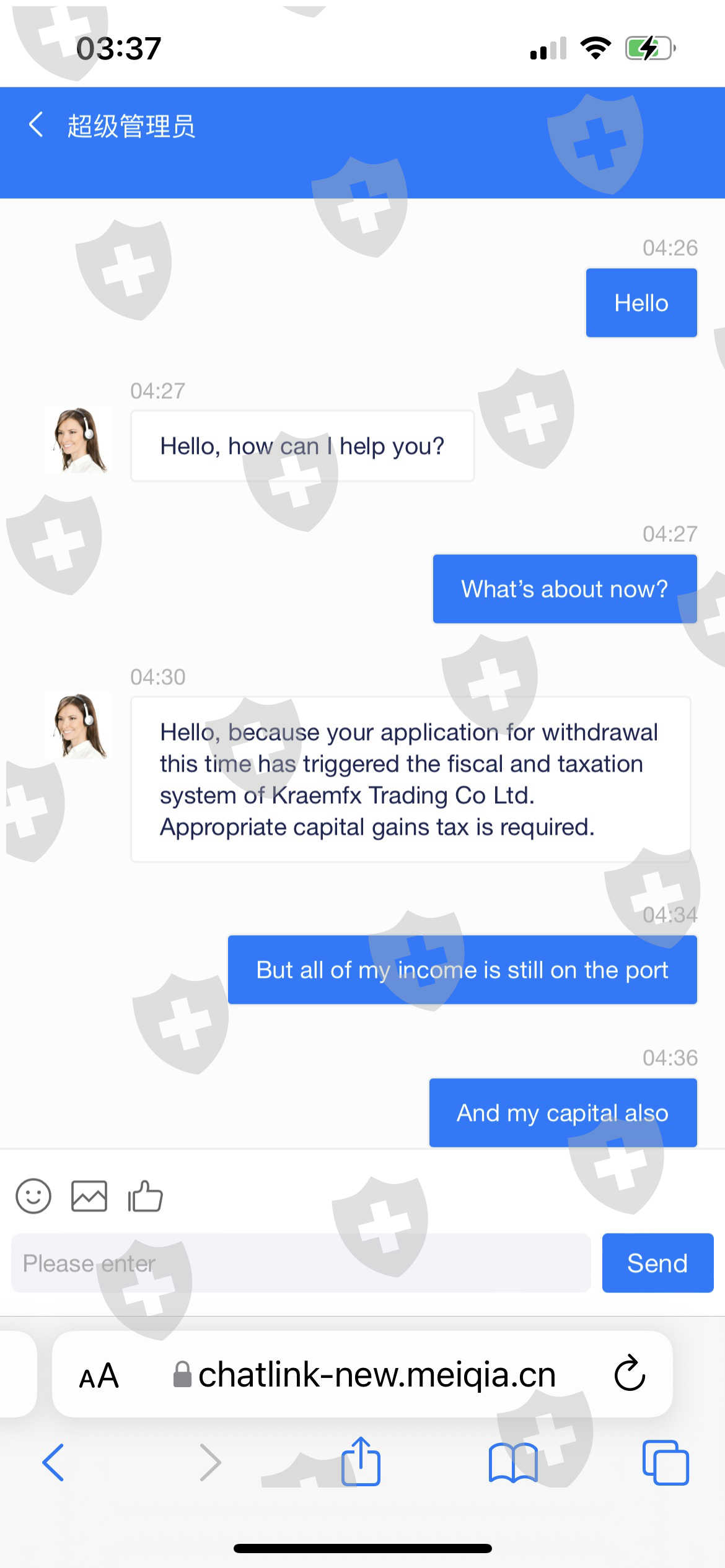This screenshot has width=725, height=1568.
Task: Tap the agent avatar beside the greeting
Action: click(79, 440)
